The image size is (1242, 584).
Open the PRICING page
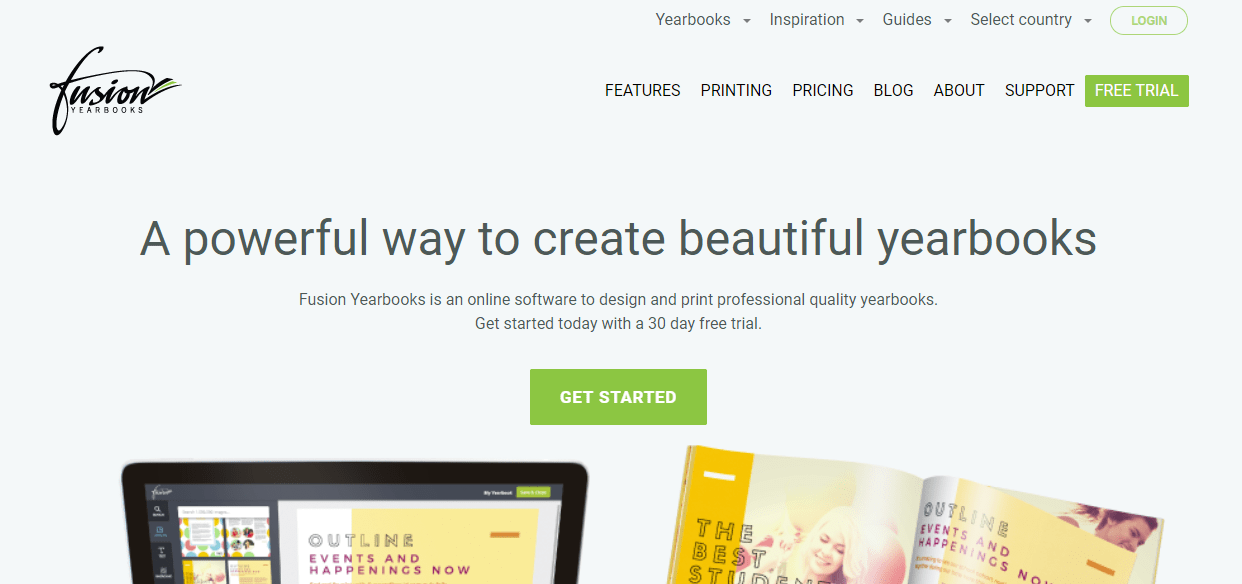pos(823,90)
